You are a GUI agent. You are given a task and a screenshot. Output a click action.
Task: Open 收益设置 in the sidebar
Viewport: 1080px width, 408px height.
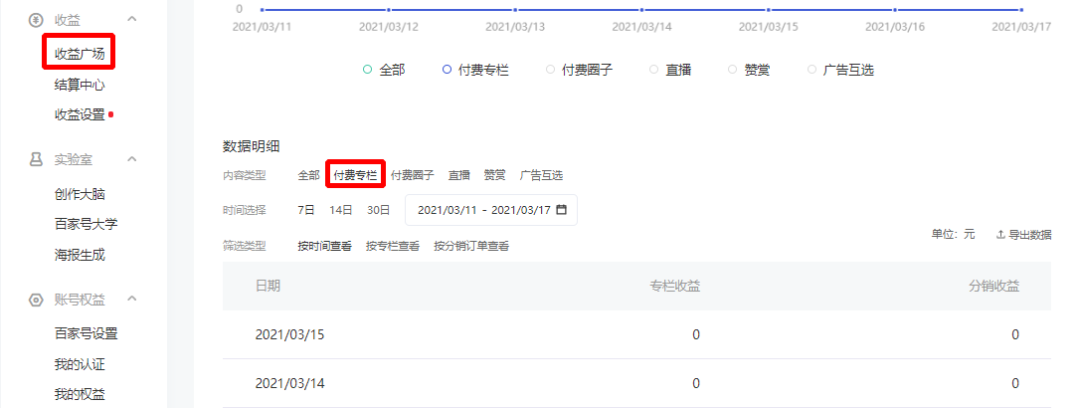(x=79, y=115)
